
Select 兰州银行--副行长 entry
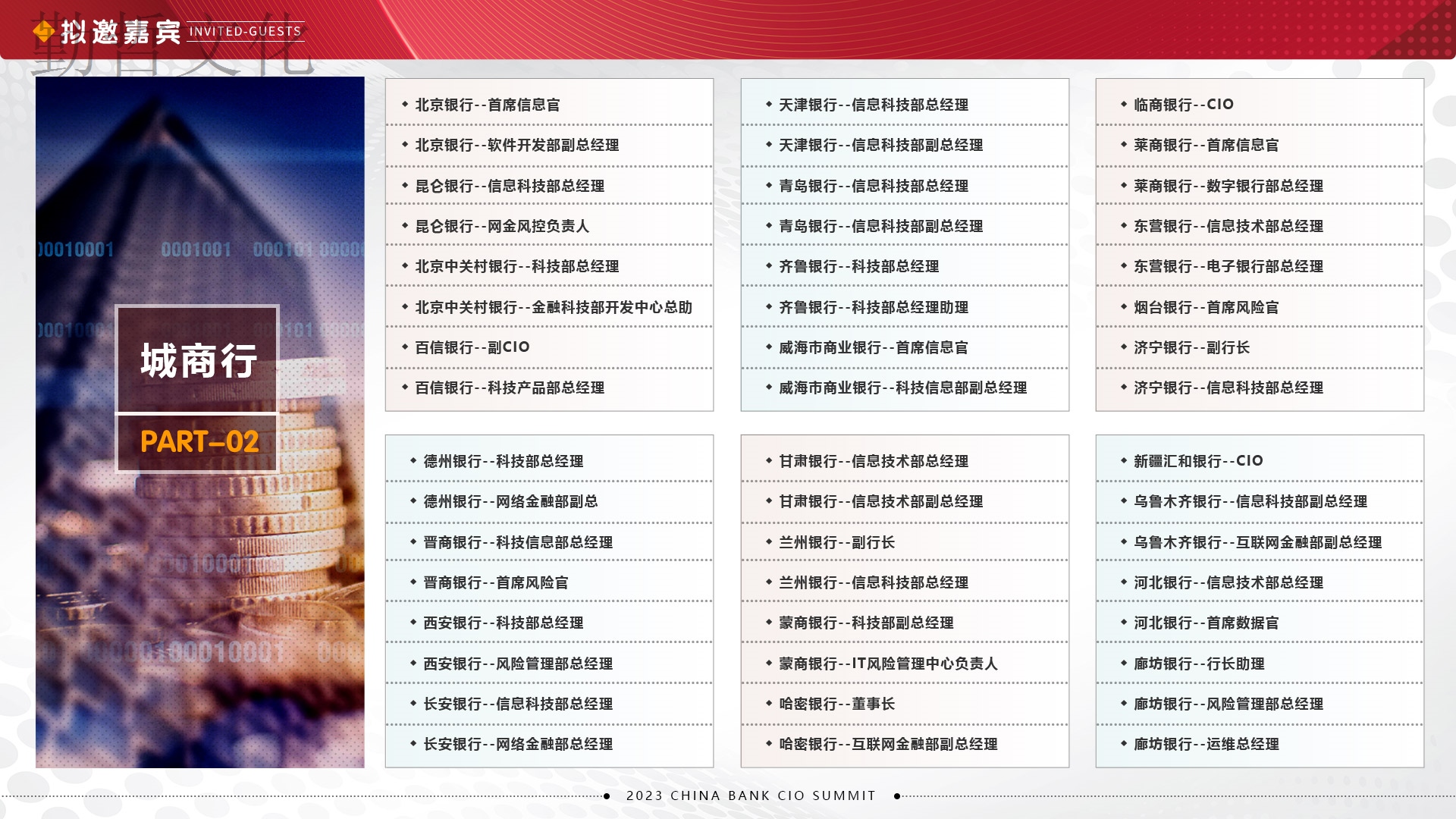tap(836, 542)
